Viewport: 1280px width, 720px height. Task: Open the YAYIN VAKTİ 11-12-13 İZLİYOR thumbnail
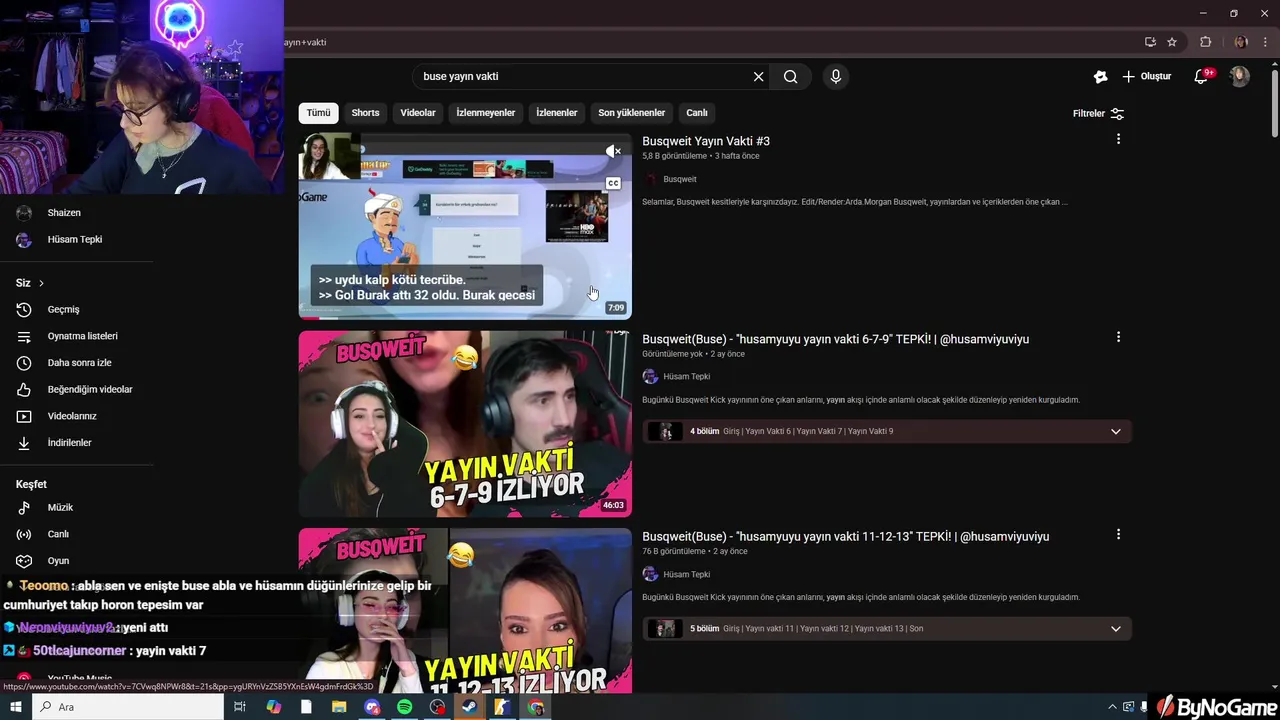point(465,610)
